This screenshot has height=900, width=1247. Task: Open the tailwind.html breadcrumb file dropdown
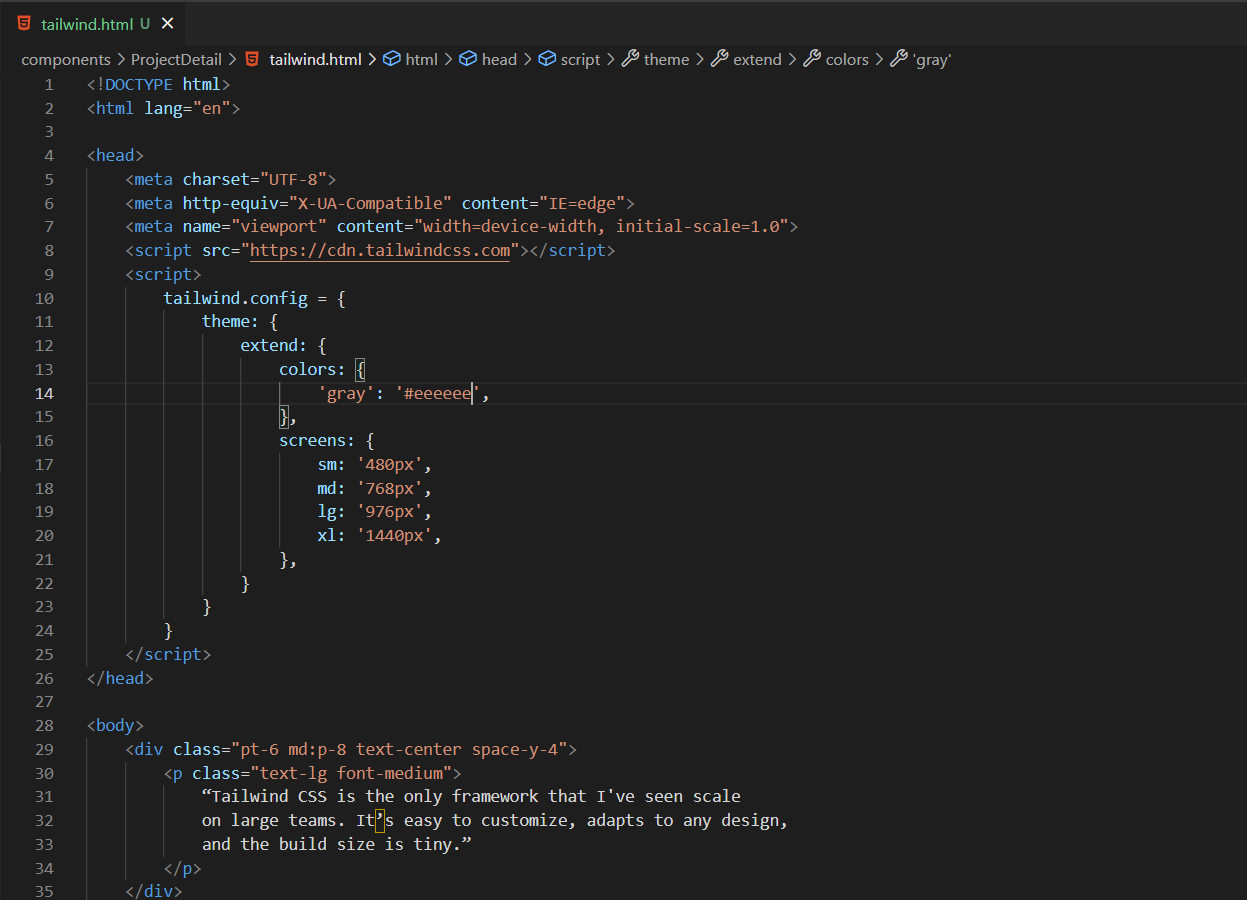(315, 59)
